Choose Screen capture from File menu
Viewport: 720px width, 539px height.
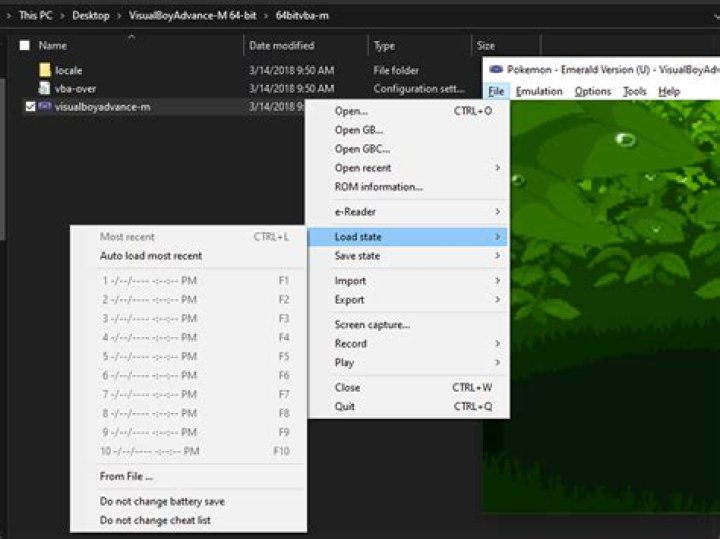click(x=372, y=325)
